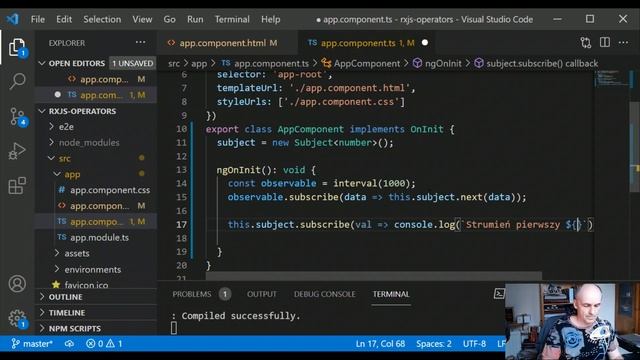Open errors and warnings in status bar

[x=104, y=344]
